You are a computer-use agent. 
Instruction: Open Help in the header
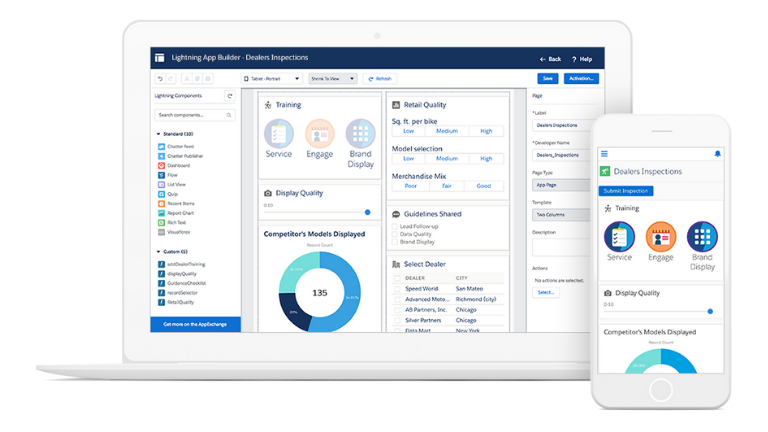(582, 59)
